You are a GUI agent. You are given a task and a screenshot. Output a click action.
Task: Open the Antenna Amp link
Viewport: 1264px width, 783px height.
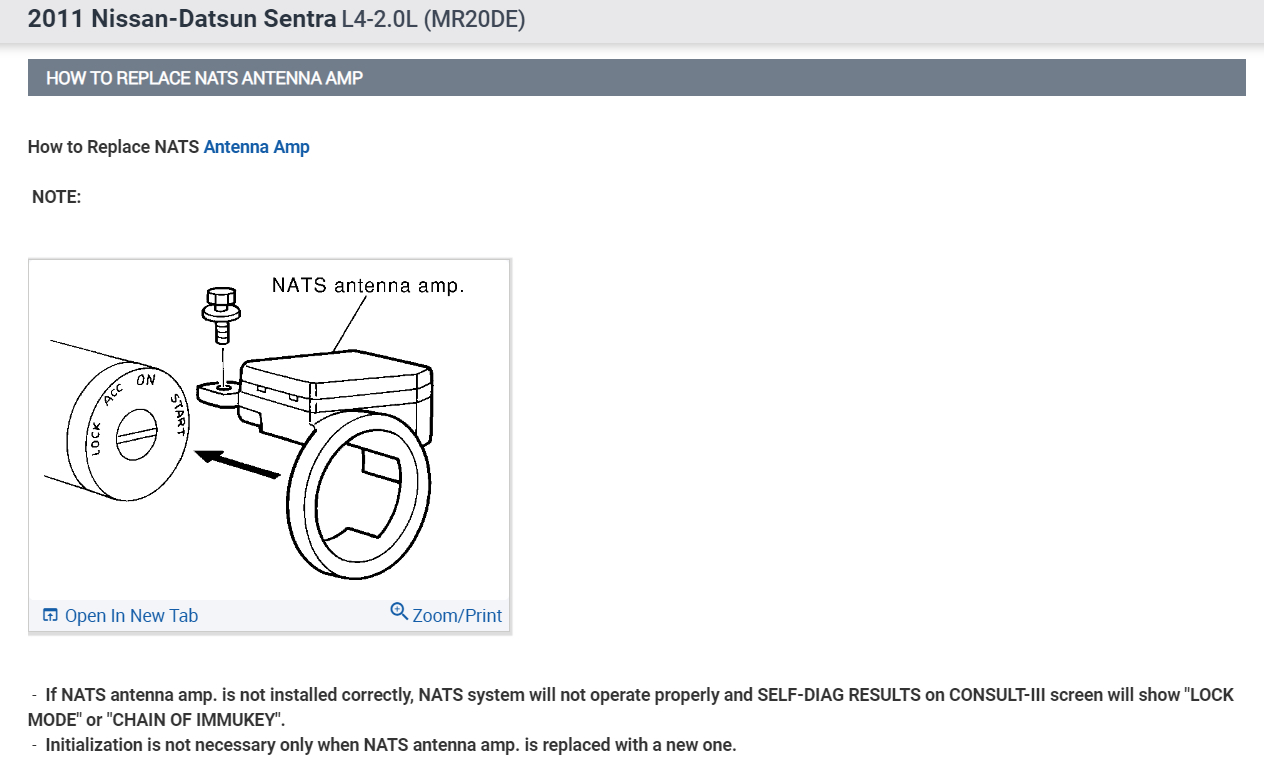tap(256, 147)
